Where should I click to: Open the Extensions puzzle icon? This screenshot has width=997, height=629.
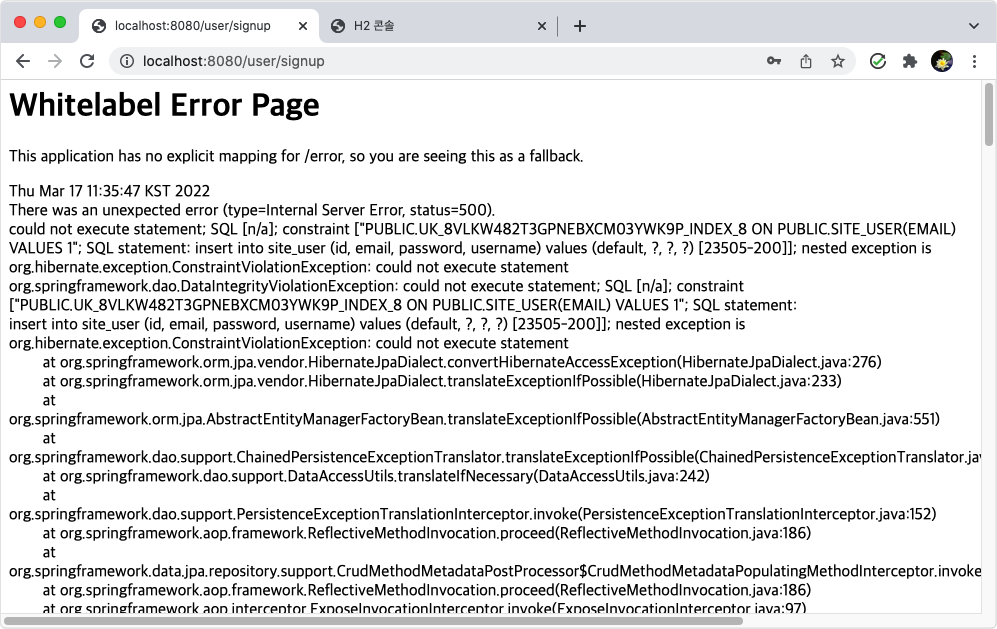[x=910, y=61]
